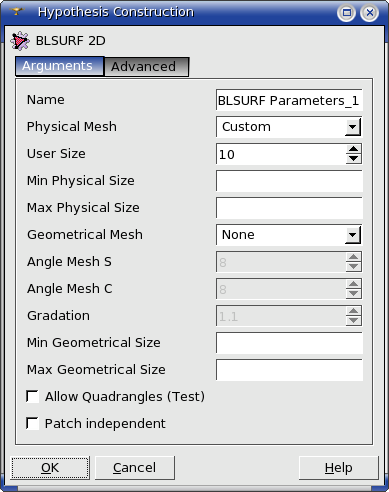Click the title bar window menu icon
The height and width of the screenshot is (492, 389).
click(17, 12)
